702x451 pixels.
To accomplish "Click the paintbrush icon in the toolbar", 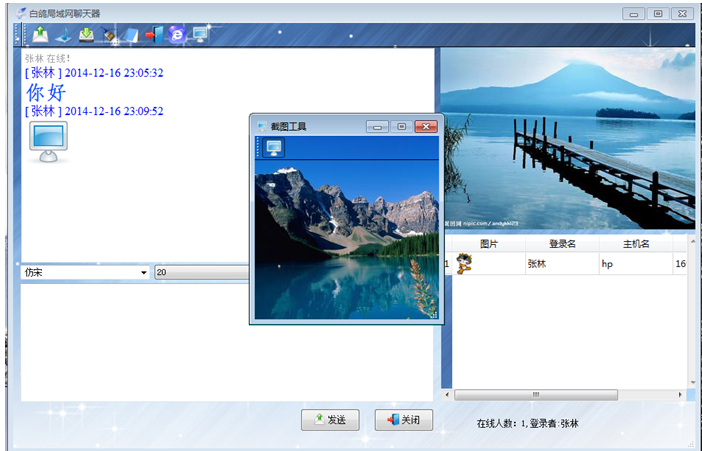I will click(x=109, y=35).
